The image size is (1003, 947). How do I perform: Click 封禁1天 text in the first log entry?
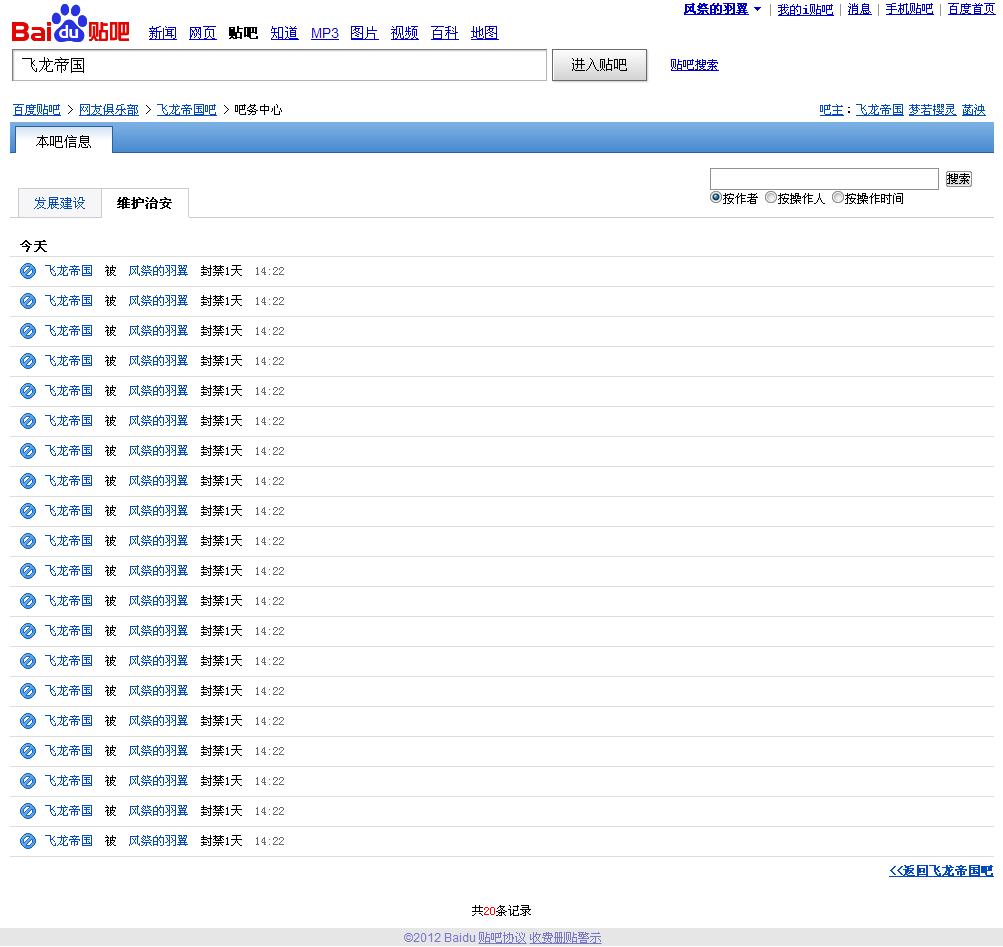[221, 271]
